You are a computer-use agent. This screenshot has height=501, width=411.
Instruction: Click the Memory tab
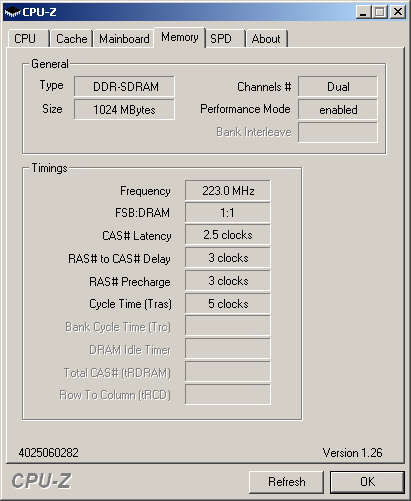click(180, 37)
